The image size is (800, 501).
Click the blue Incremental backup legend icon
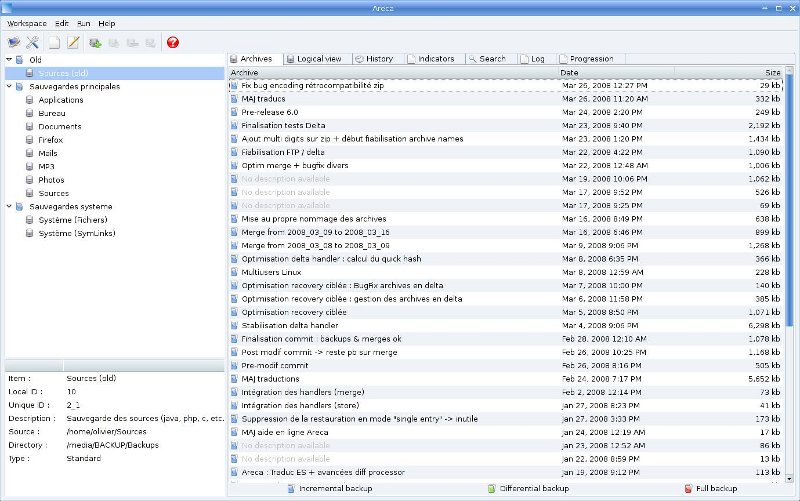291,489
